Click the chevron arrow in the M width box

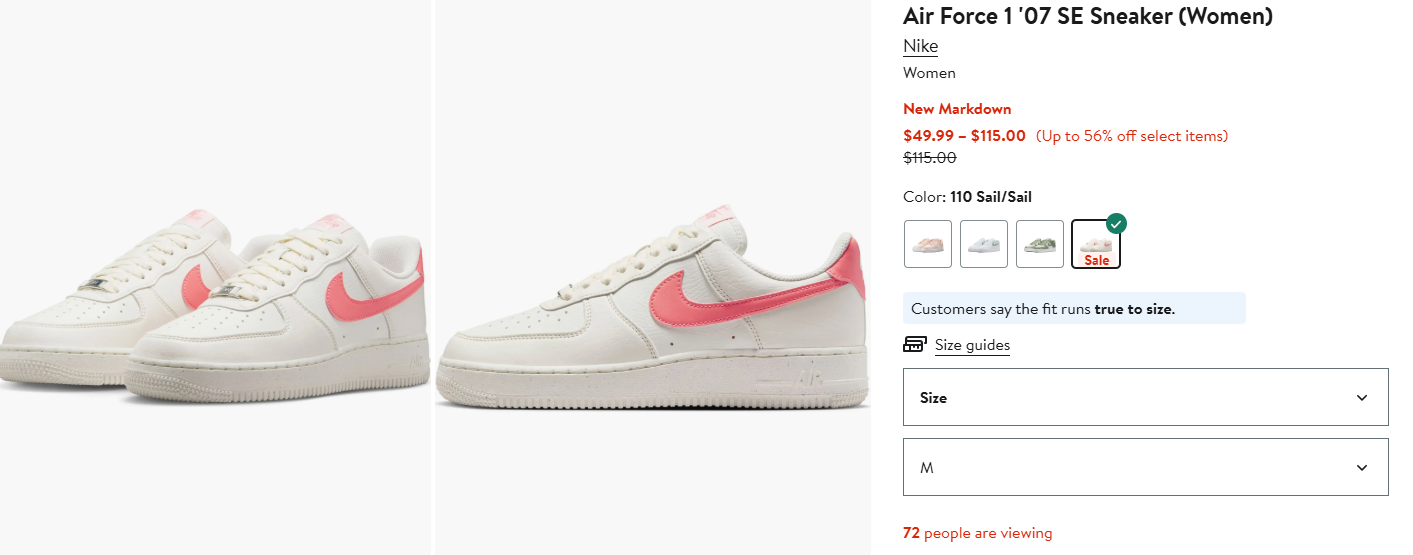(1361, 468)
